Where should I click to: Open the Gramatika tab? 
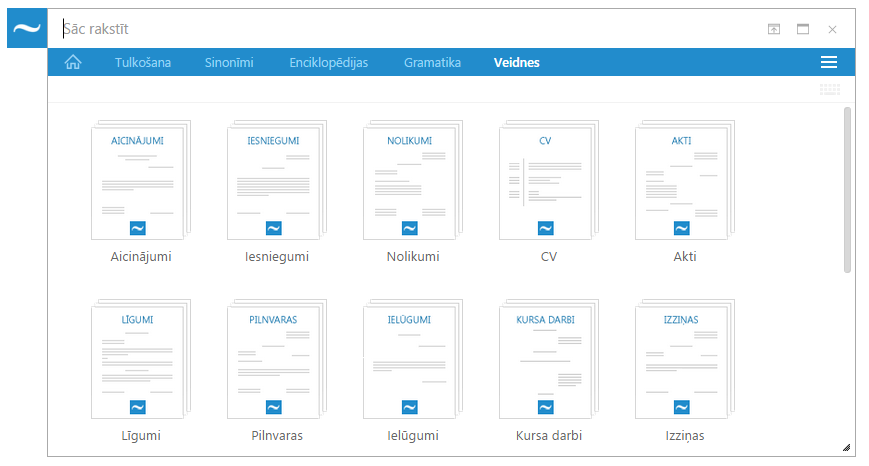[432, 63]
